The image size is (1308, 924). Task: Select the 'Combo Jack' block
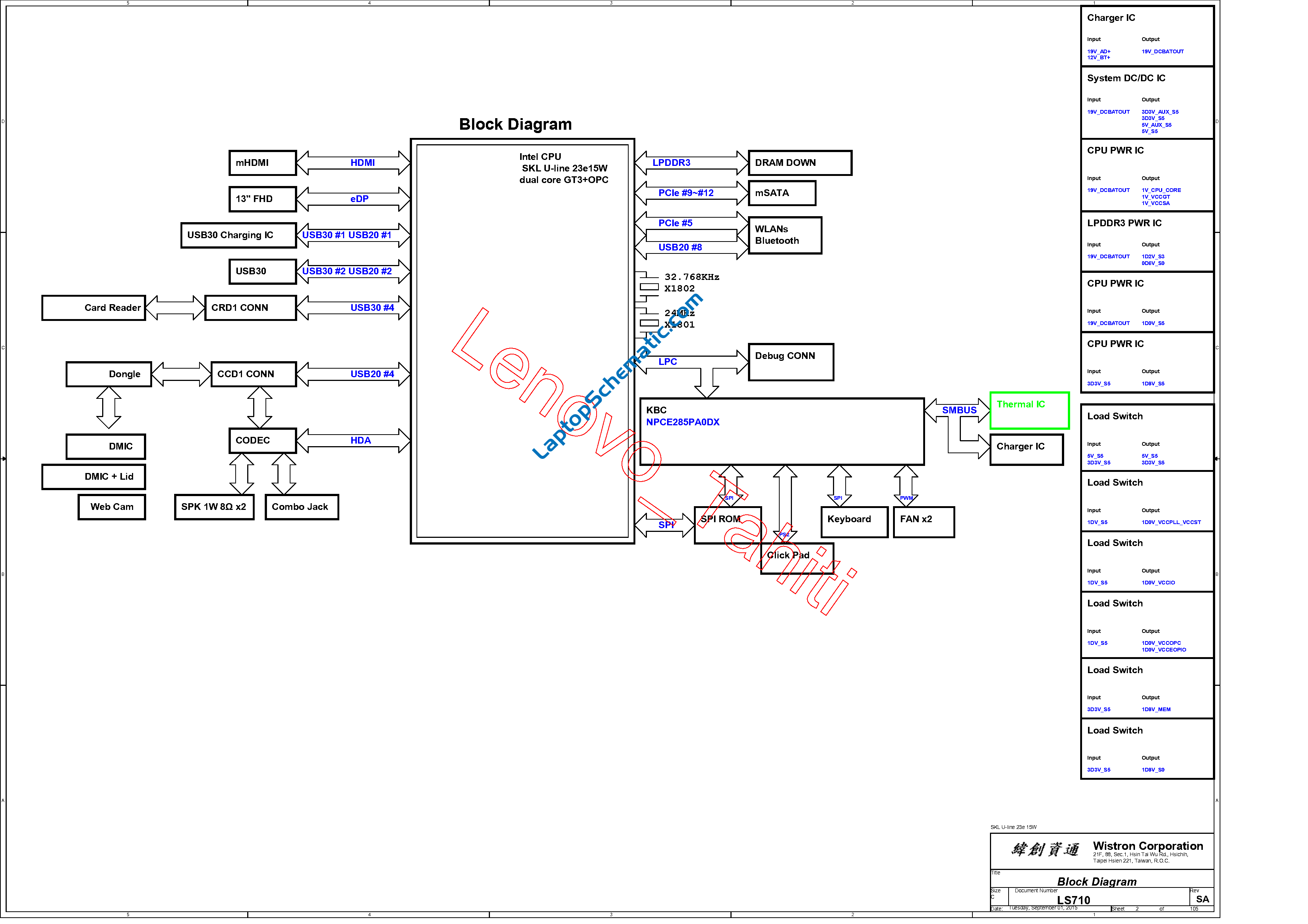point(302,507)
